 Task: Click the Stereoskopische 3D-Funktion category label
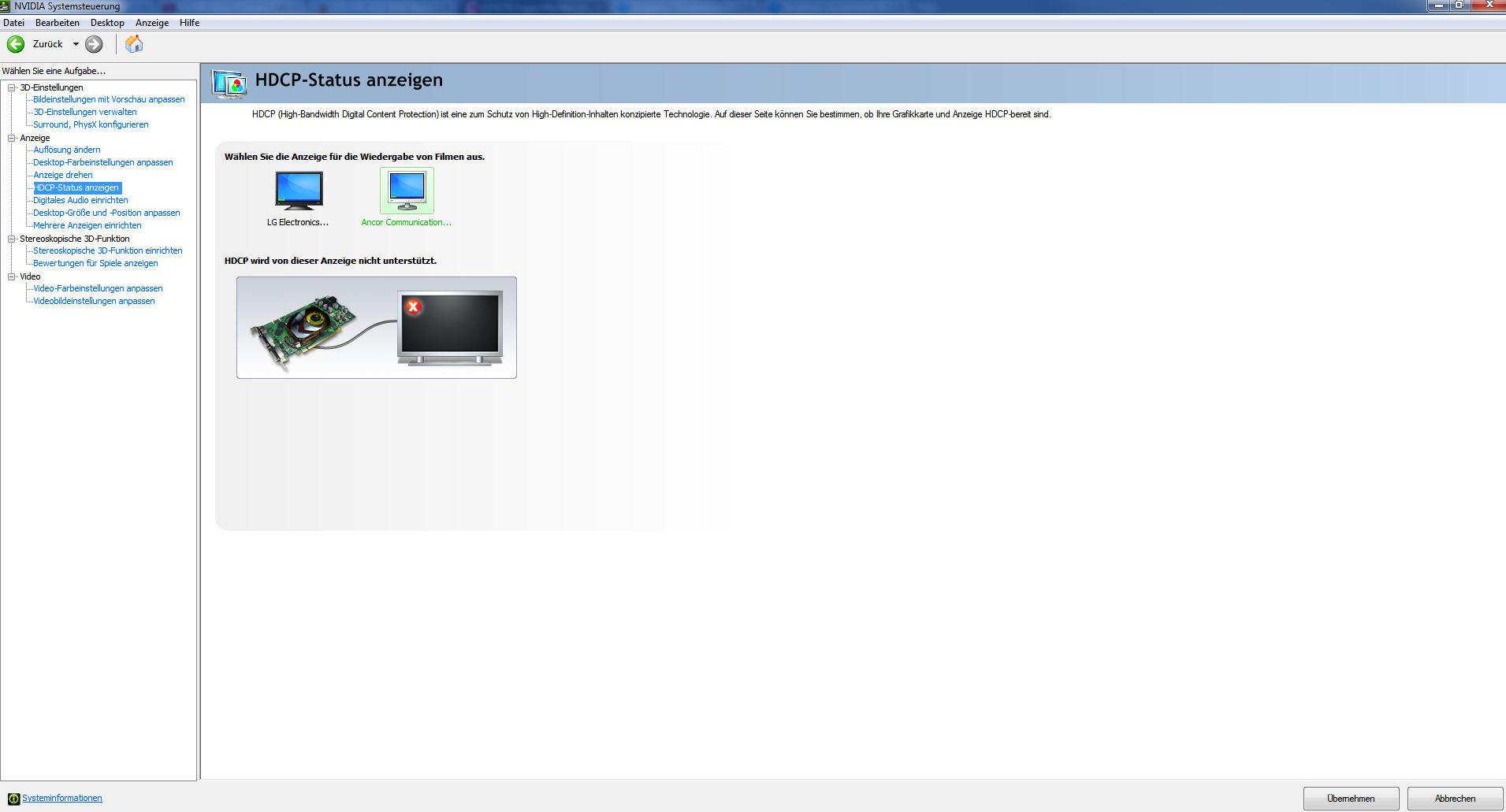[x=75, y=239]
